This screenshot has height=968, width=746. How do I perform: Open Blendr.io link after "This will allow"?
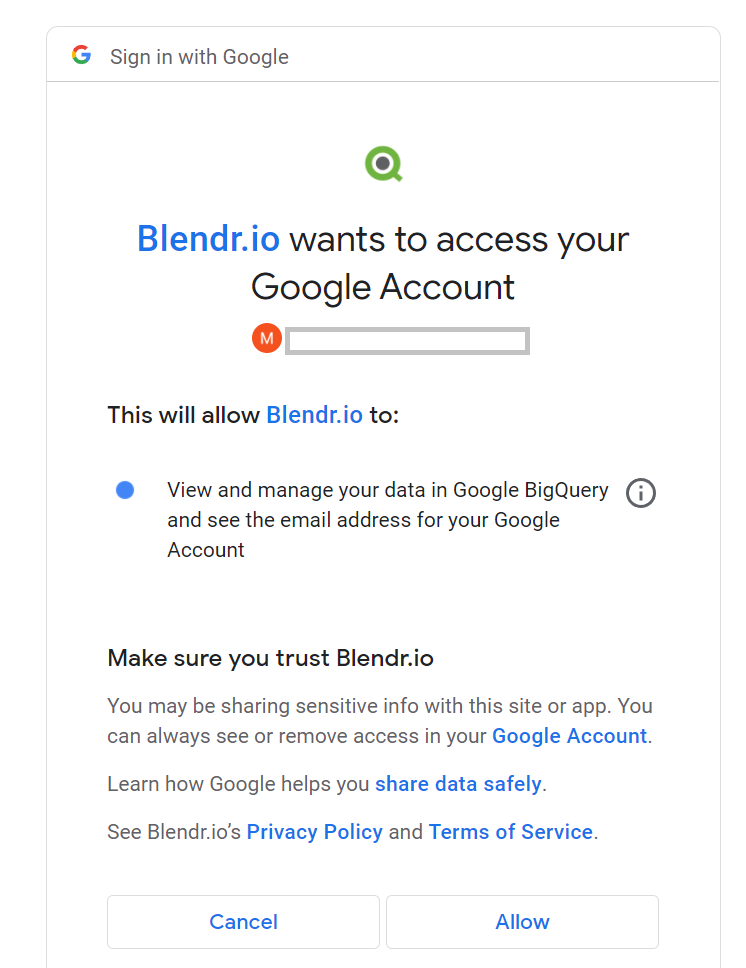(314, 415)
